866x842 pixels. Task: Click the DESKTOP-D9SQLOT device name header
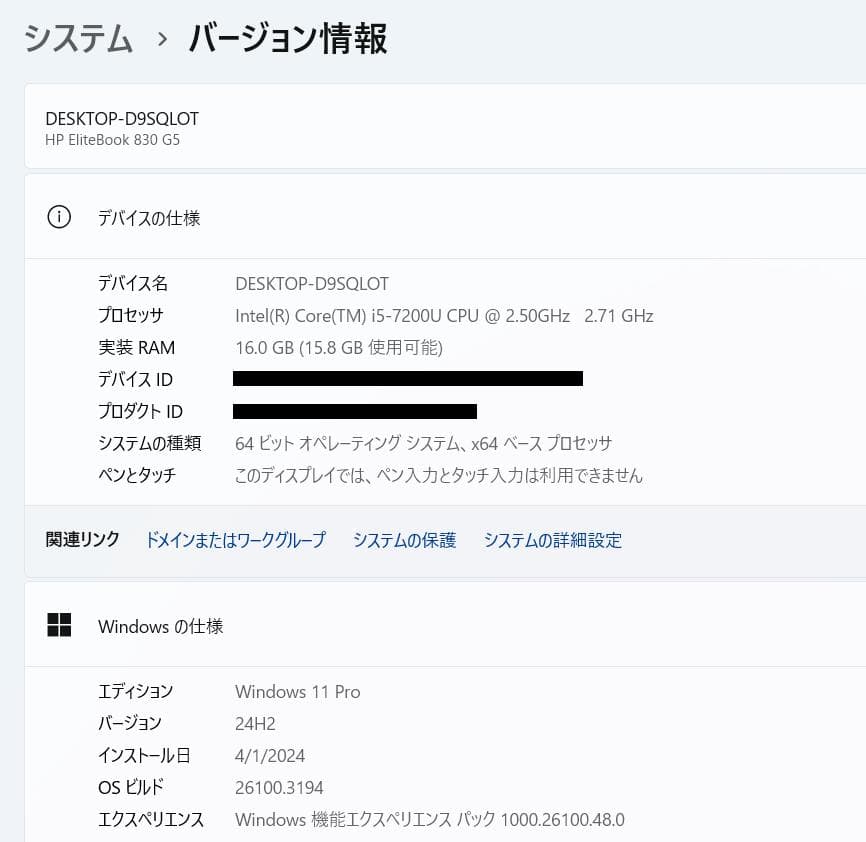(x=122, y=118)
